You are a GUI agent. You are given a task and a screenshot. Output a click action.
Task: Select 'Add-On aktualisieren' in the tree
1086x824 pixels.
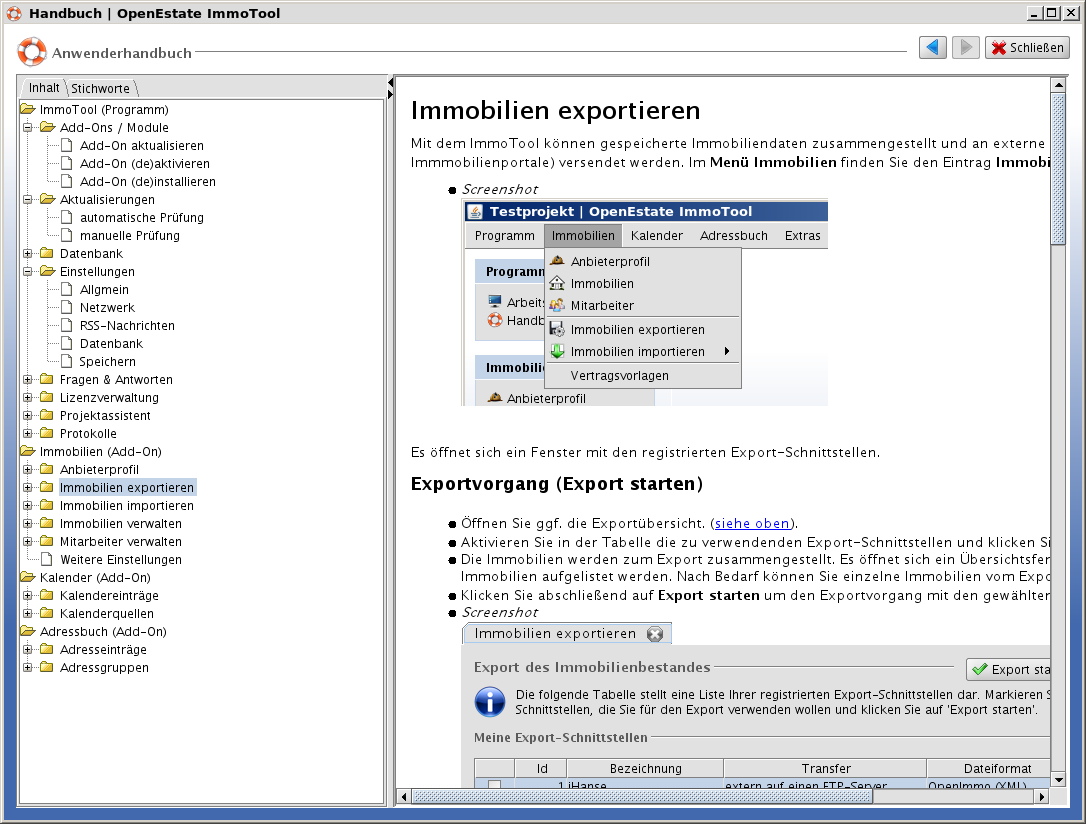[x=141, y=146]
